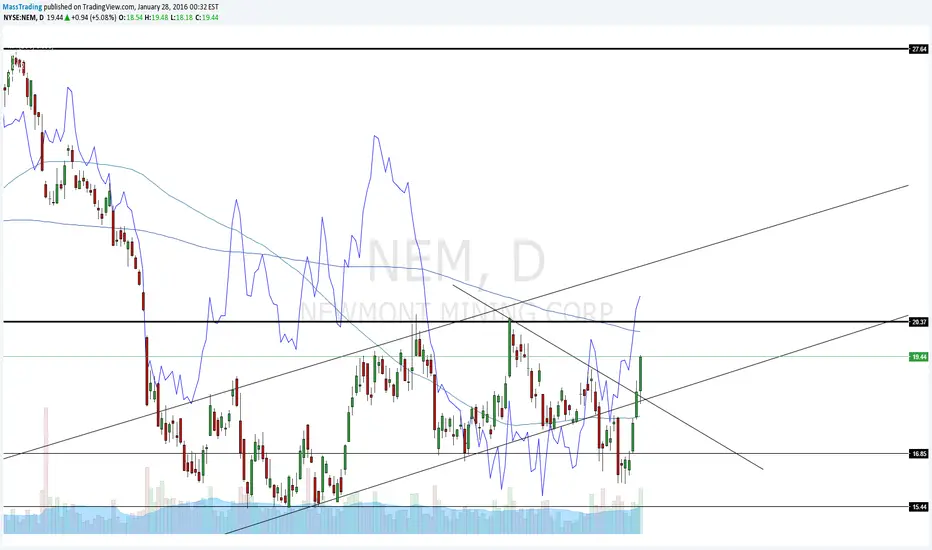
Task: Click the 15.44 price level label
Action: (x=919, y=507)
